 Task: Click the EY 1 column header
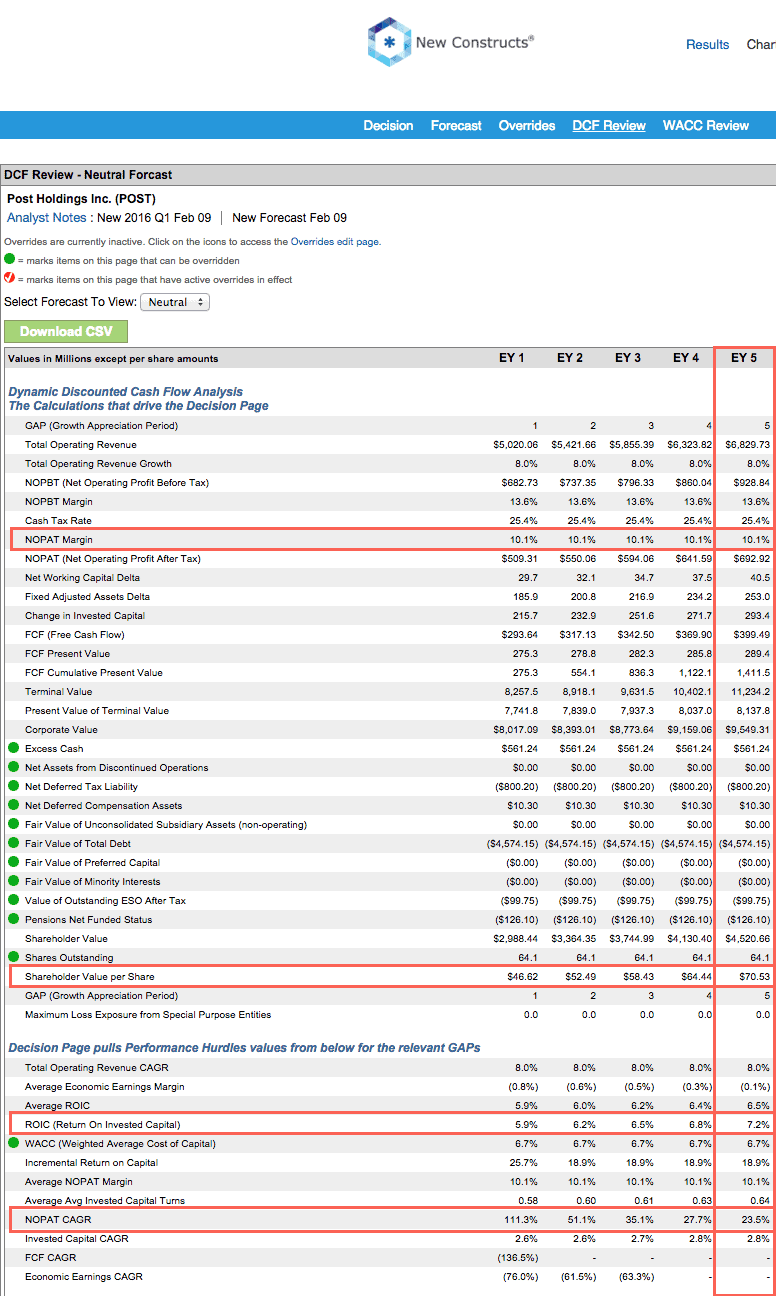coord(512,358)
